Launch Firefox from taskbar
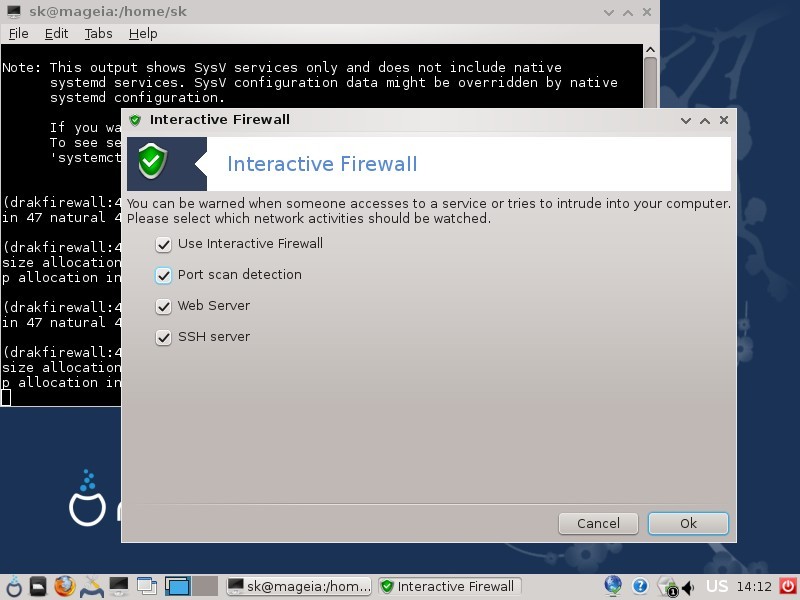This screenshot has height=600, width=800. pos(65,587)
